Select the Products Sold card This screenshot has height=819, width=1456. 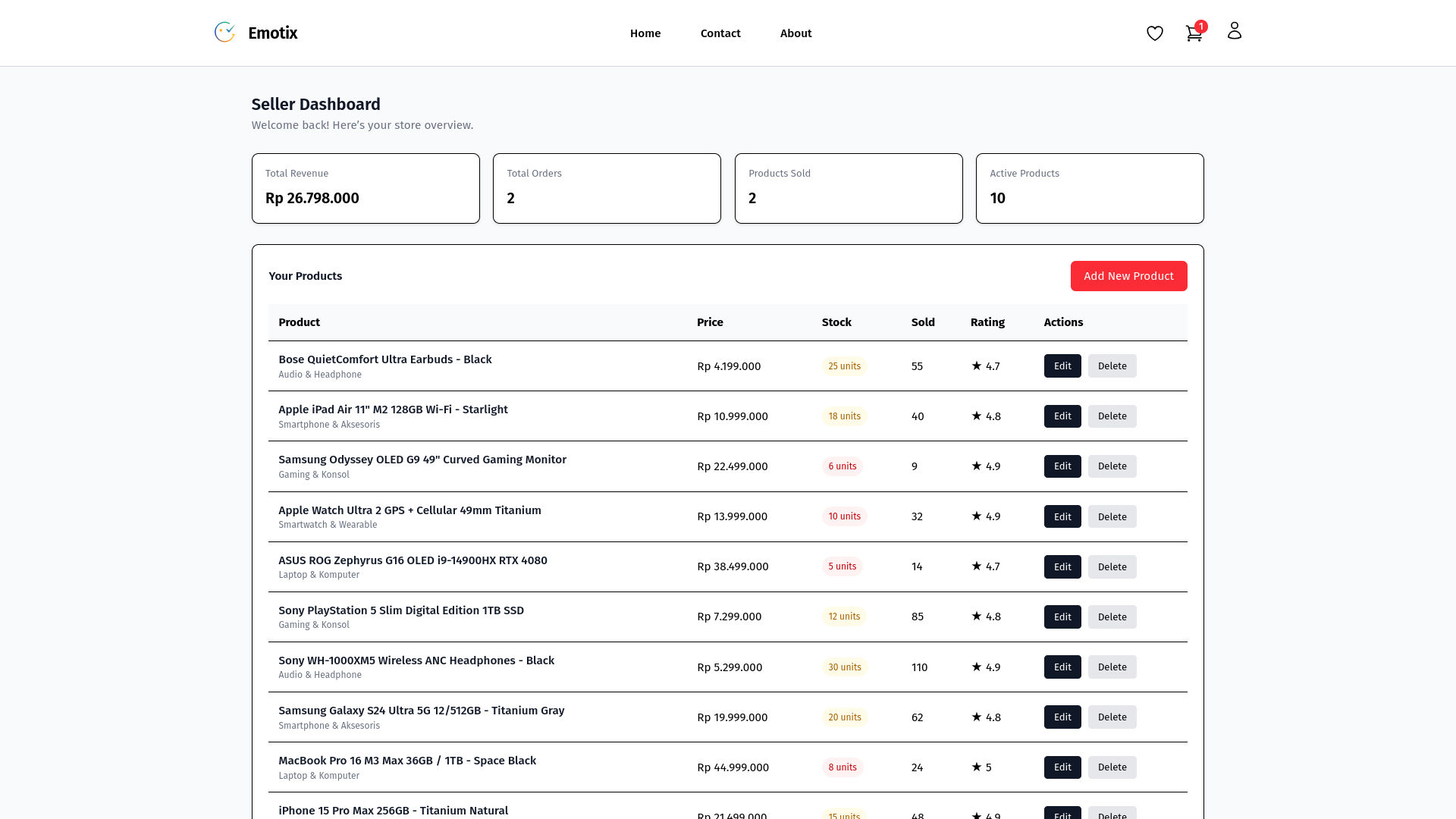coord(849,189)
